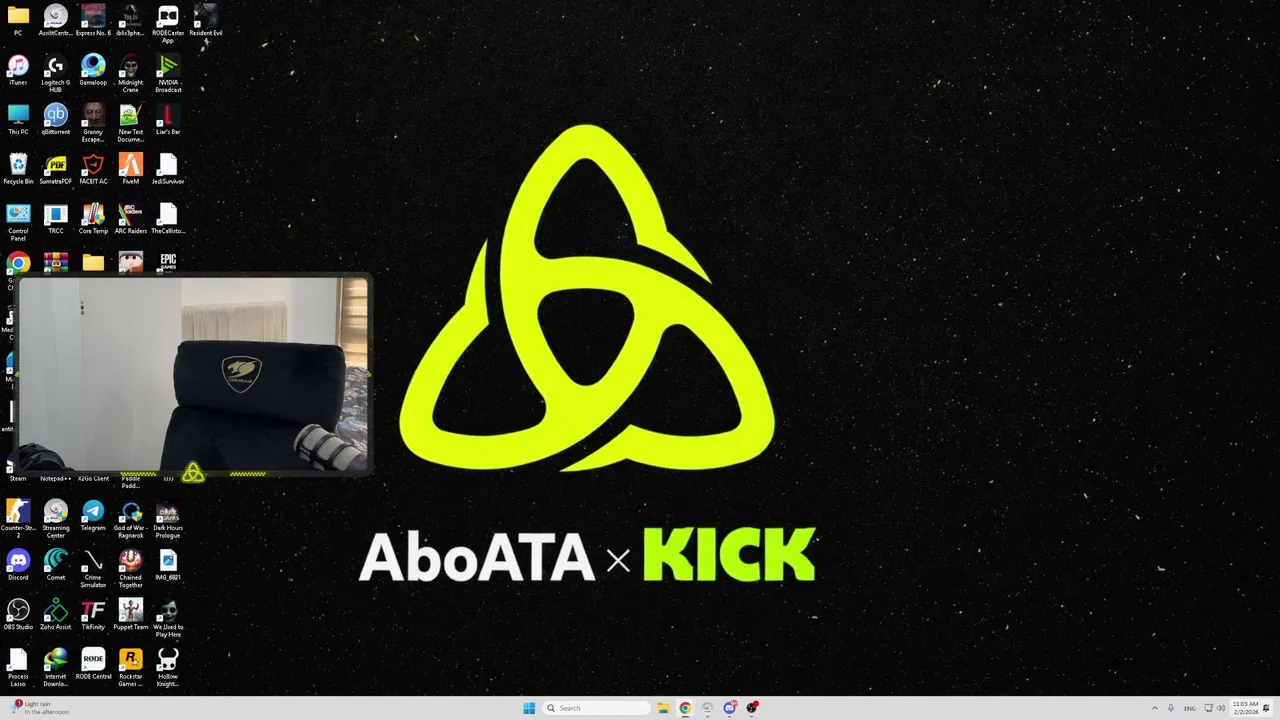
Task: Open Control Panel desktop icon
Action: [x=18, y=222]
